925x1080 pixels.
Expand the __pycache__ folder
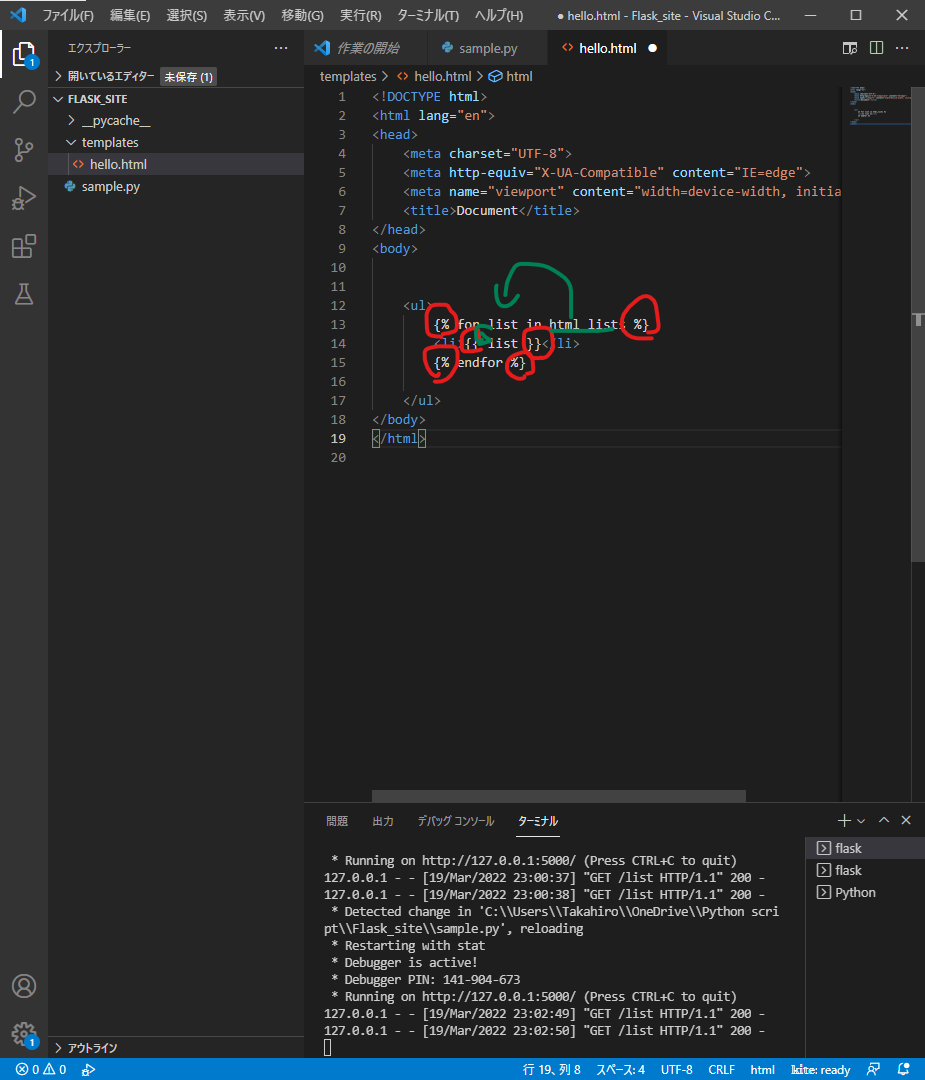pos(118,119)
